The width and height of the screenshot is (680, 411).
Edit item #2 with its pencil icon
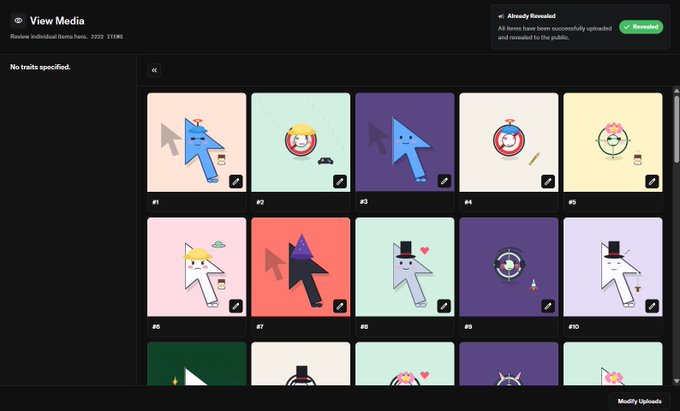pyautogui.click(x=340, y=182)
